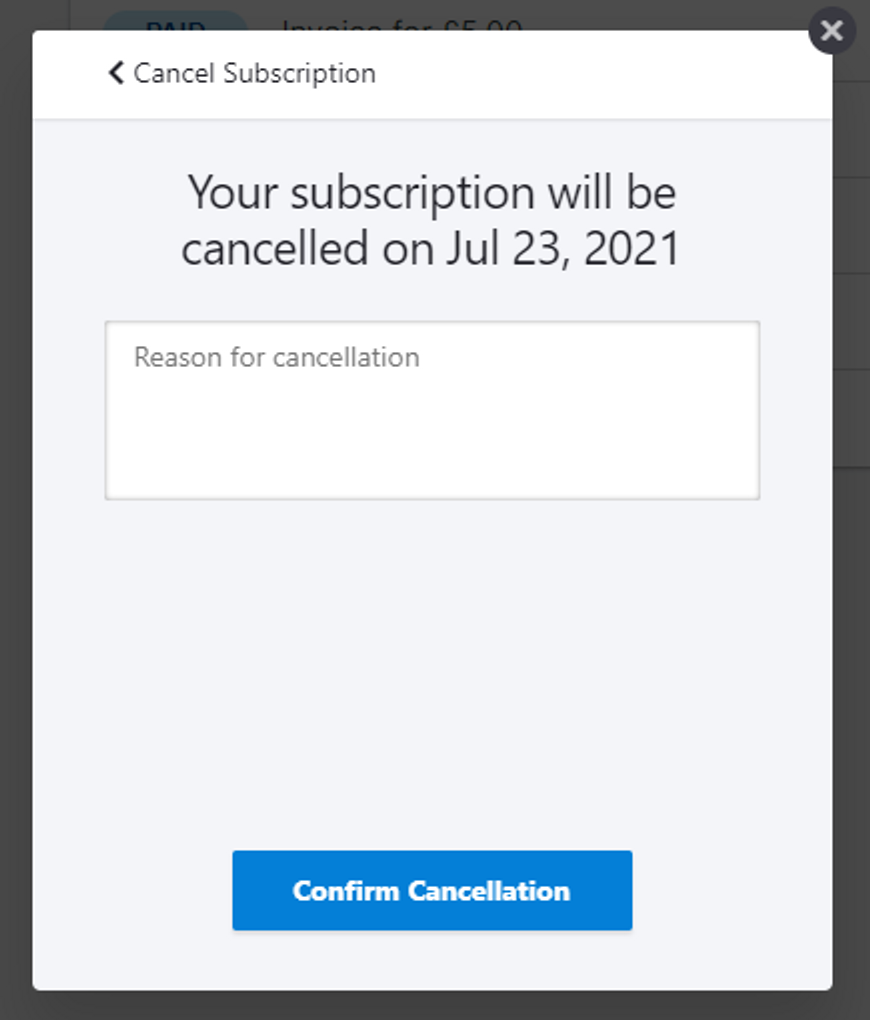Click the word "cancelled" in the heading
The height and width of the screenshot is (1020, 870).
pyautogui.click(x=275, y=248)
